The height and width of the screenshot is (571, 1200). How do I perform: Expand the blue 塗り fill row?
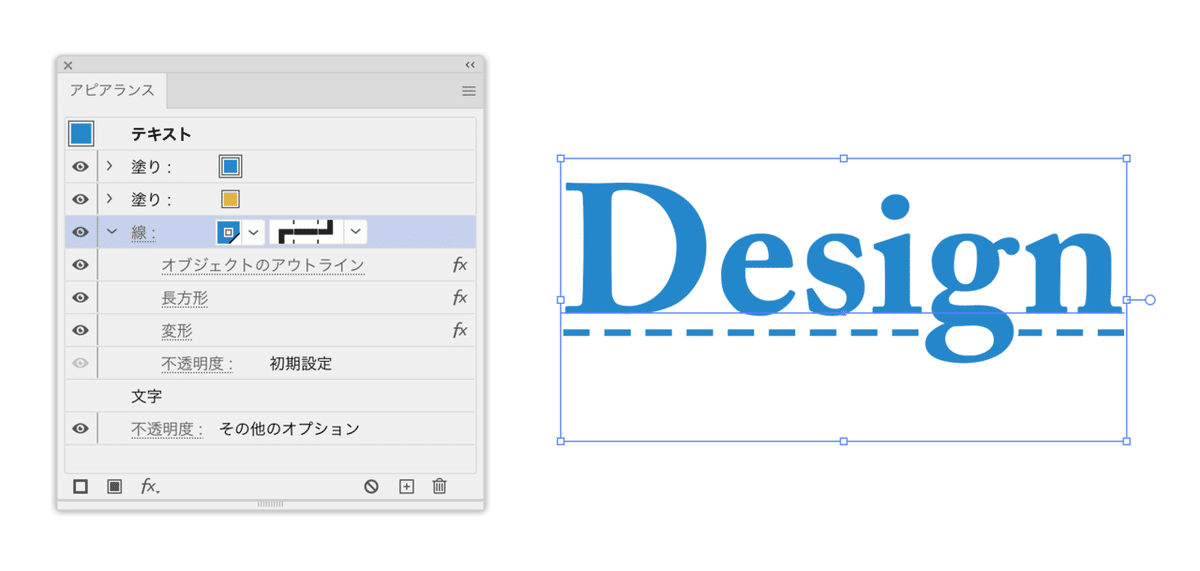tap(110, 166)
